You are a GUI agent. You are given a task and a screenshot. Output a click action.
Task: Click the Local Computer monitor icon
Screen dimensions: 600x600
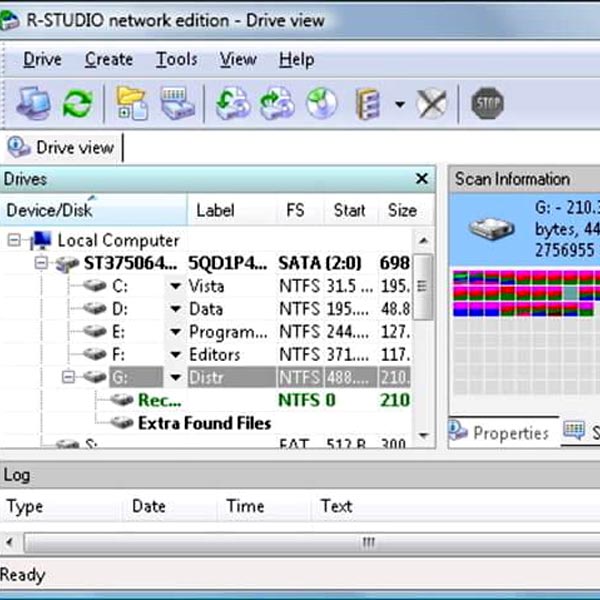point(41,241)
